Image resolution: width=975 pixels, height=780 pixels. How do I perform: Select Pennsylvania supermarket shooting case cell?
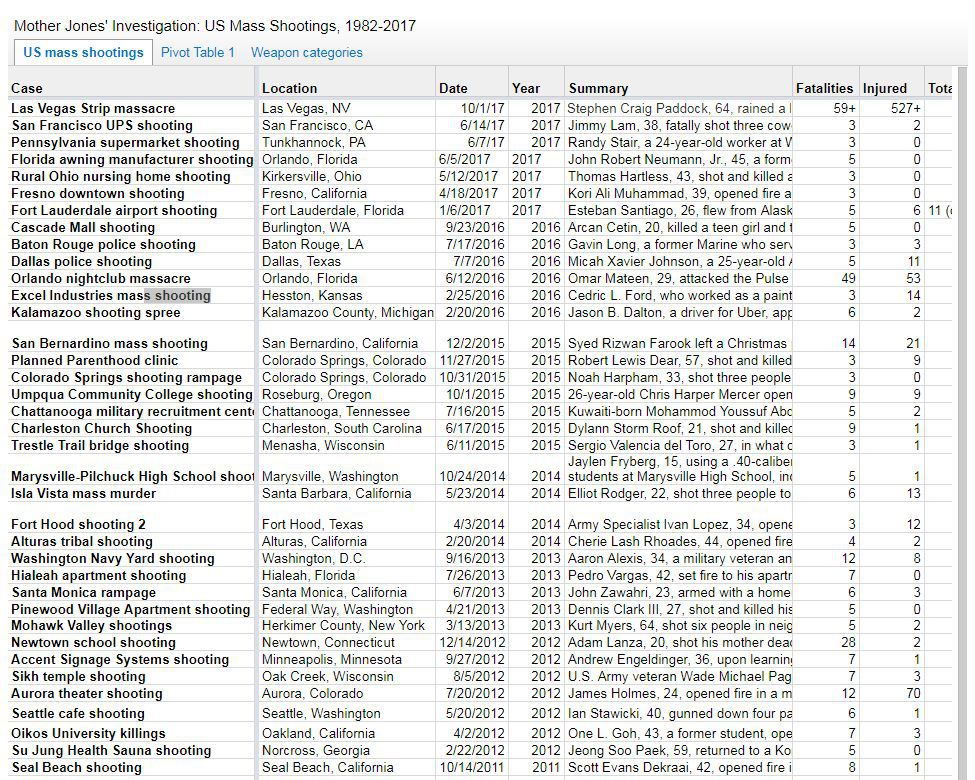(132, 142)
